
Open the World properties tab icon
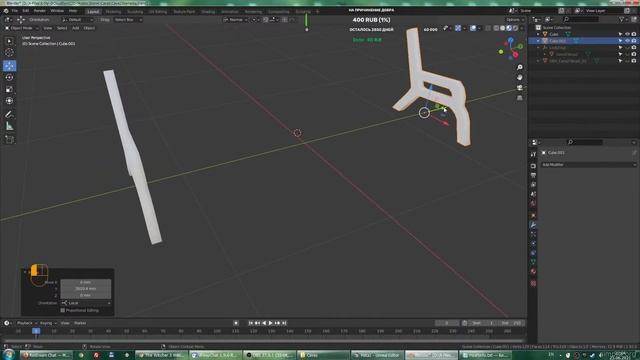(533, 203)
